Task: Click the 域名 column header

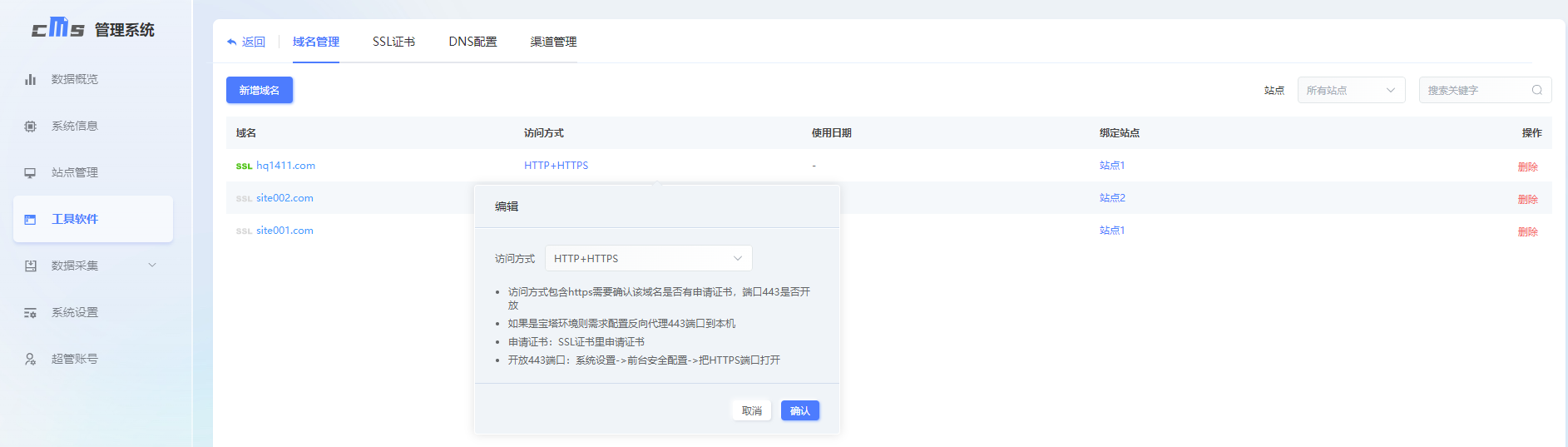Action: point(246,133)
